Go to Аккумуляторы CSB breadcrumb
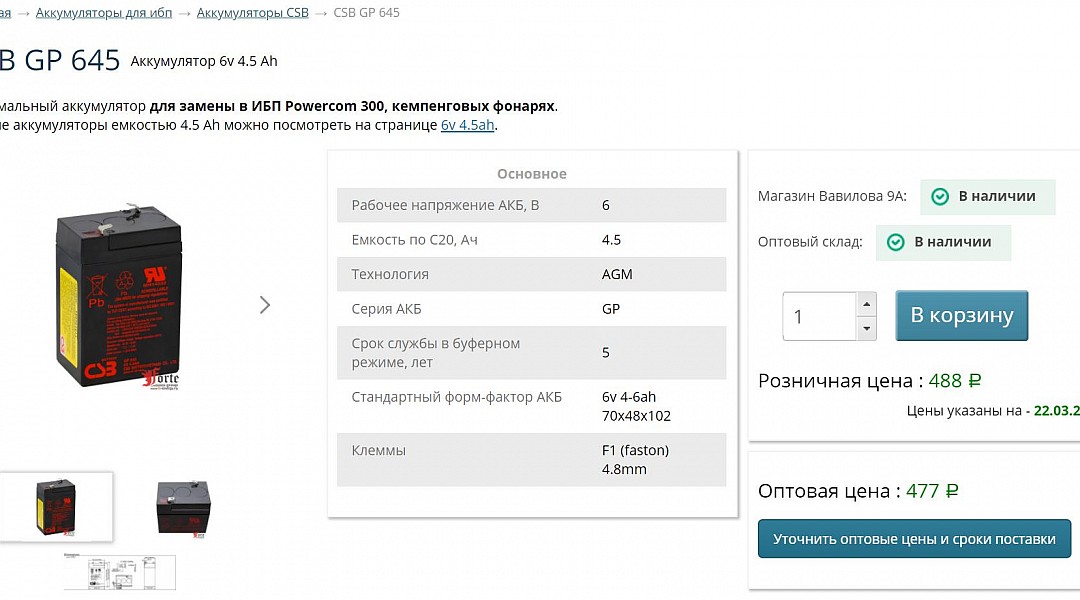 pos(253,13)
